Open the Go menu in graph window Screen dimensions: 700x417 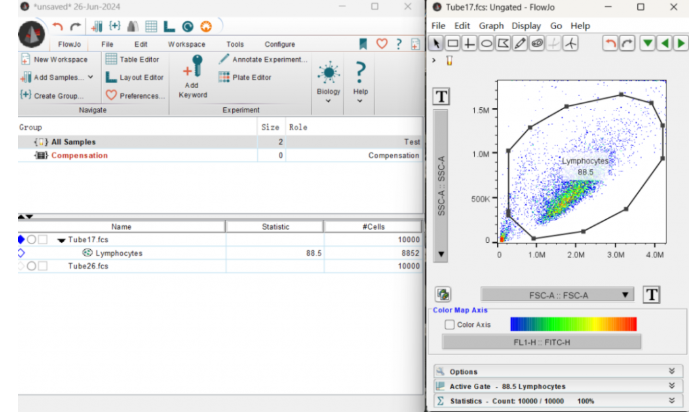click(x=556, y=26)
